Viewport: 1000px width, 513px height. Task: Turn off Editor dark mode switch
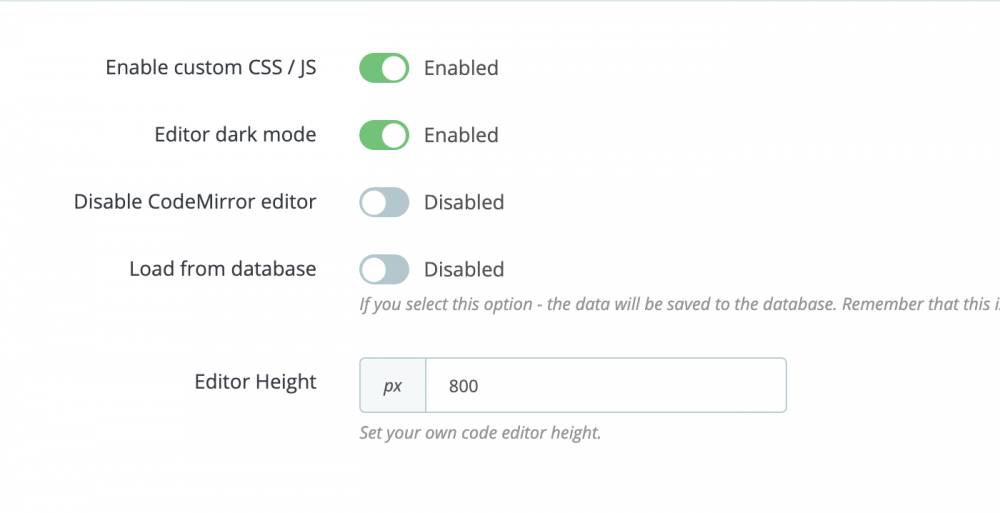click(384, 135)
